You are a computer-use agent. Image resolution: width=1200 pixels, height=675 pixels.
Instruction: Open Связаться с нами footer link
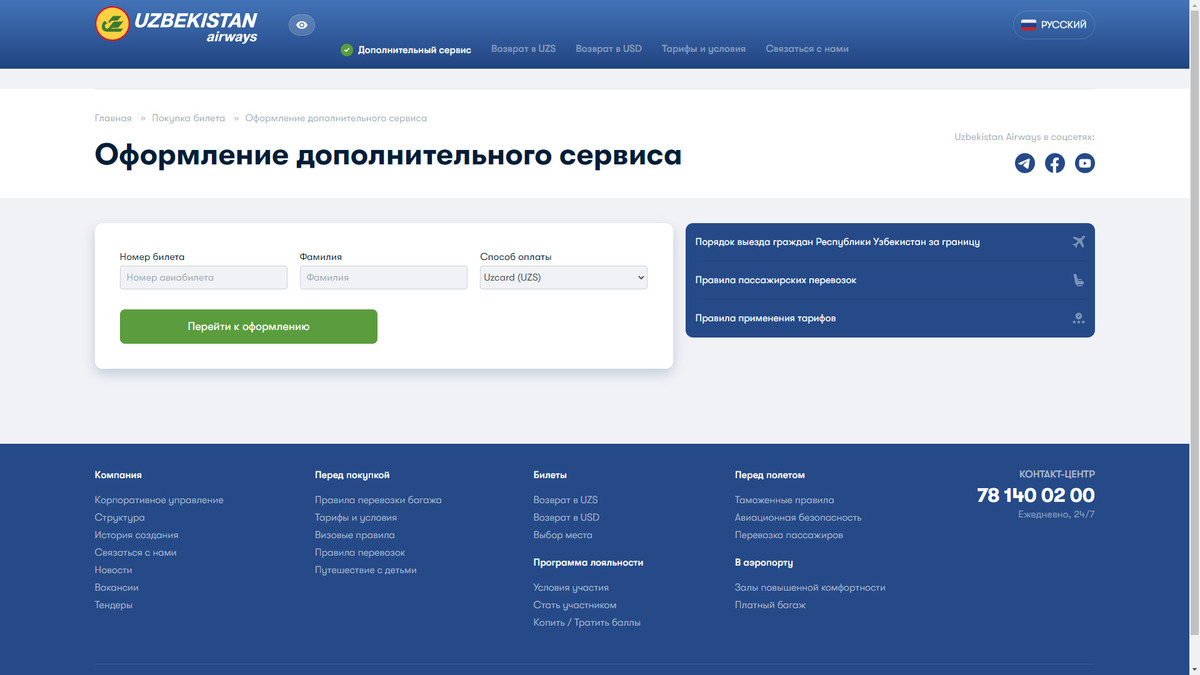click(136, 553)
